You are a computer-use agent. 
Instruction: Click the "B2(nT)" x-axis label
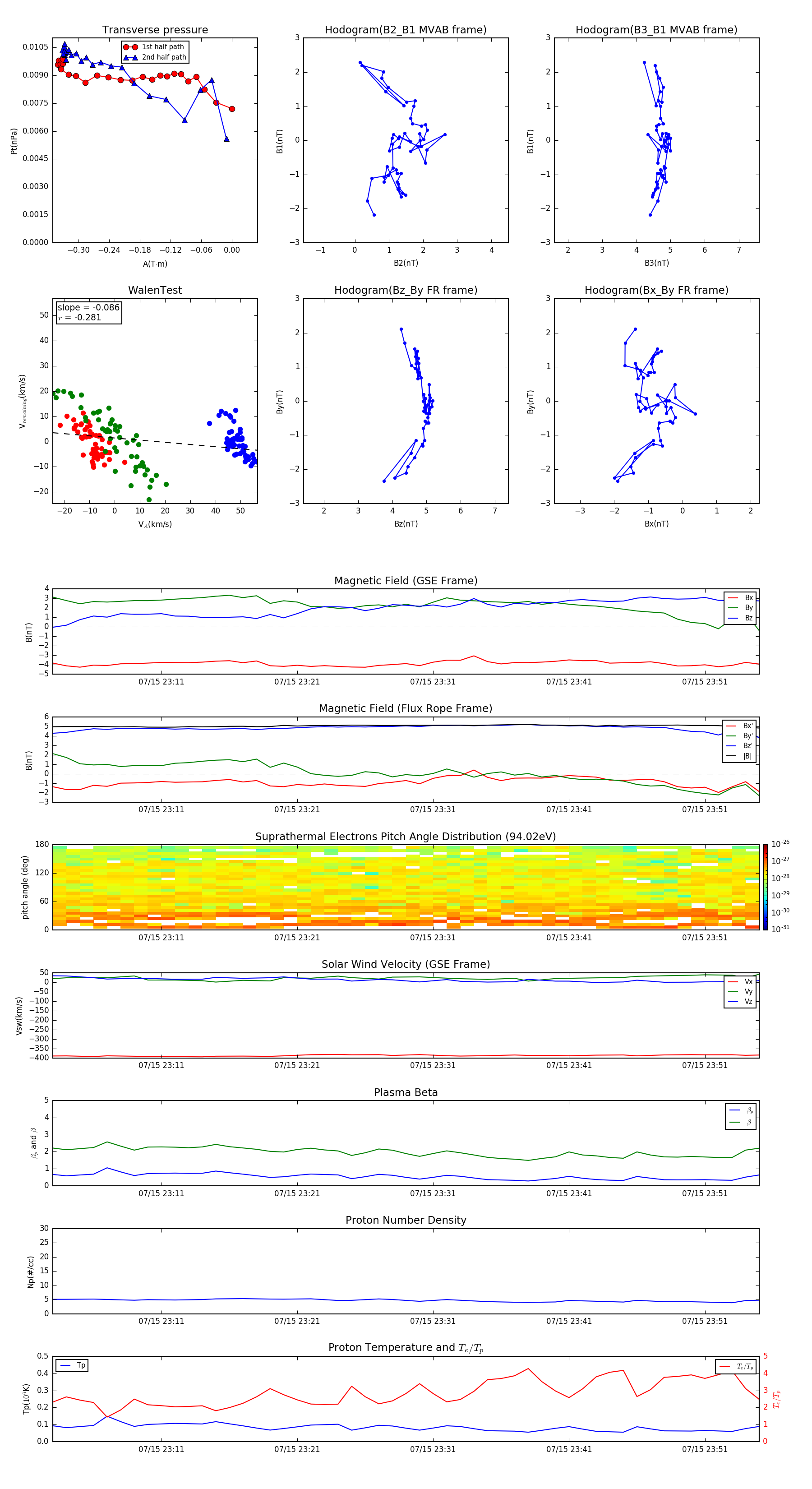(x=406, y=263)
